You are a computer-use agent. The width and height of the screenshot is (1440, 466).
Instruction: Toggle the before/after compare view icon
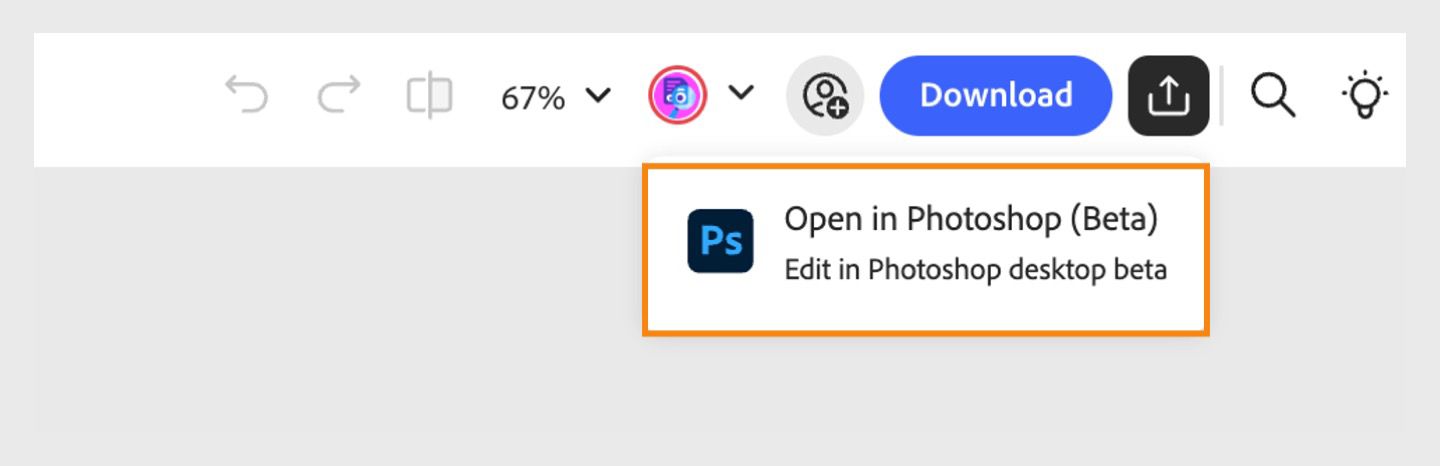[429, 96]
